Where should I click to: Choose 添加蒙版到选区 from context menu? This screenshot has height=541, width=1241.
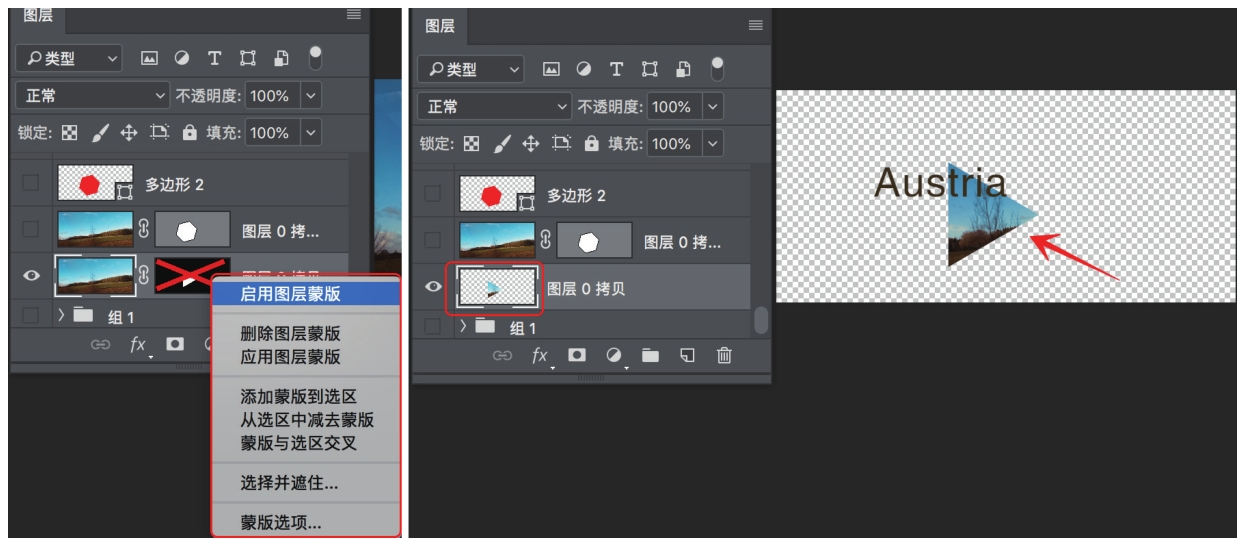(x=305, y=397)
